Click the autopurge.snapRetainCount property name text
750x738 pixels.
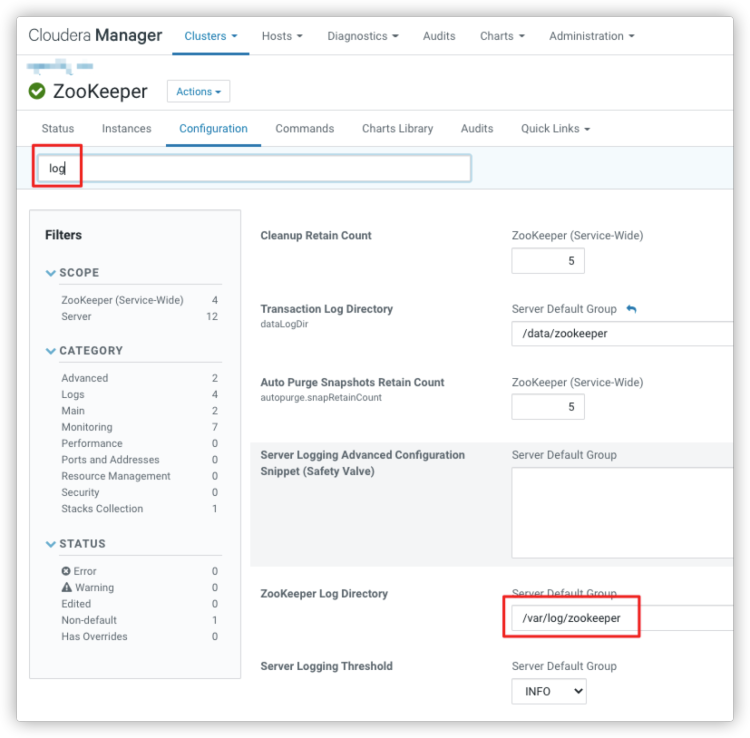(321, 397)
